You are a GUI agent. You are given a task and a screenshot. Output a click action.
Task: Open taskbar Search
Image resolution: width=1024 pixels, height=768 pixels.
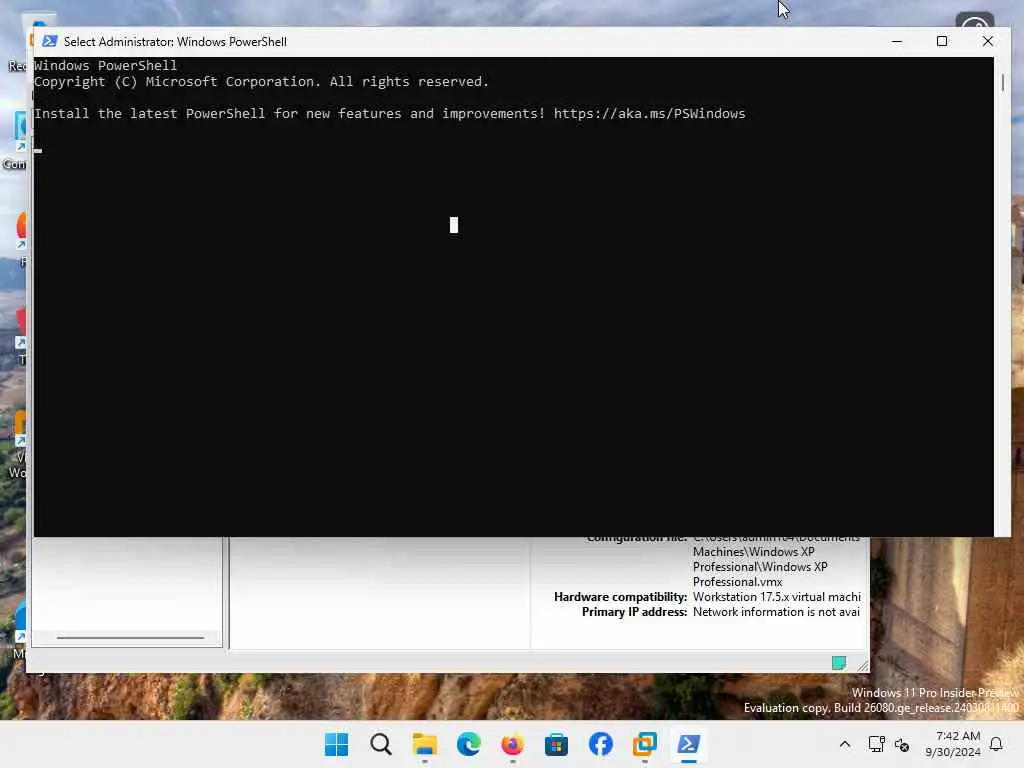pyautogui.click(x=381, y=744)
